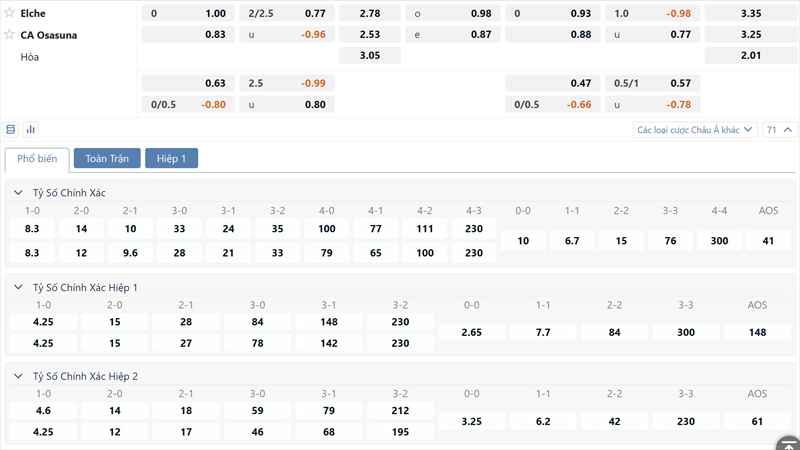
Task: Switch to the Phổ biến tab
Action: 37,159
